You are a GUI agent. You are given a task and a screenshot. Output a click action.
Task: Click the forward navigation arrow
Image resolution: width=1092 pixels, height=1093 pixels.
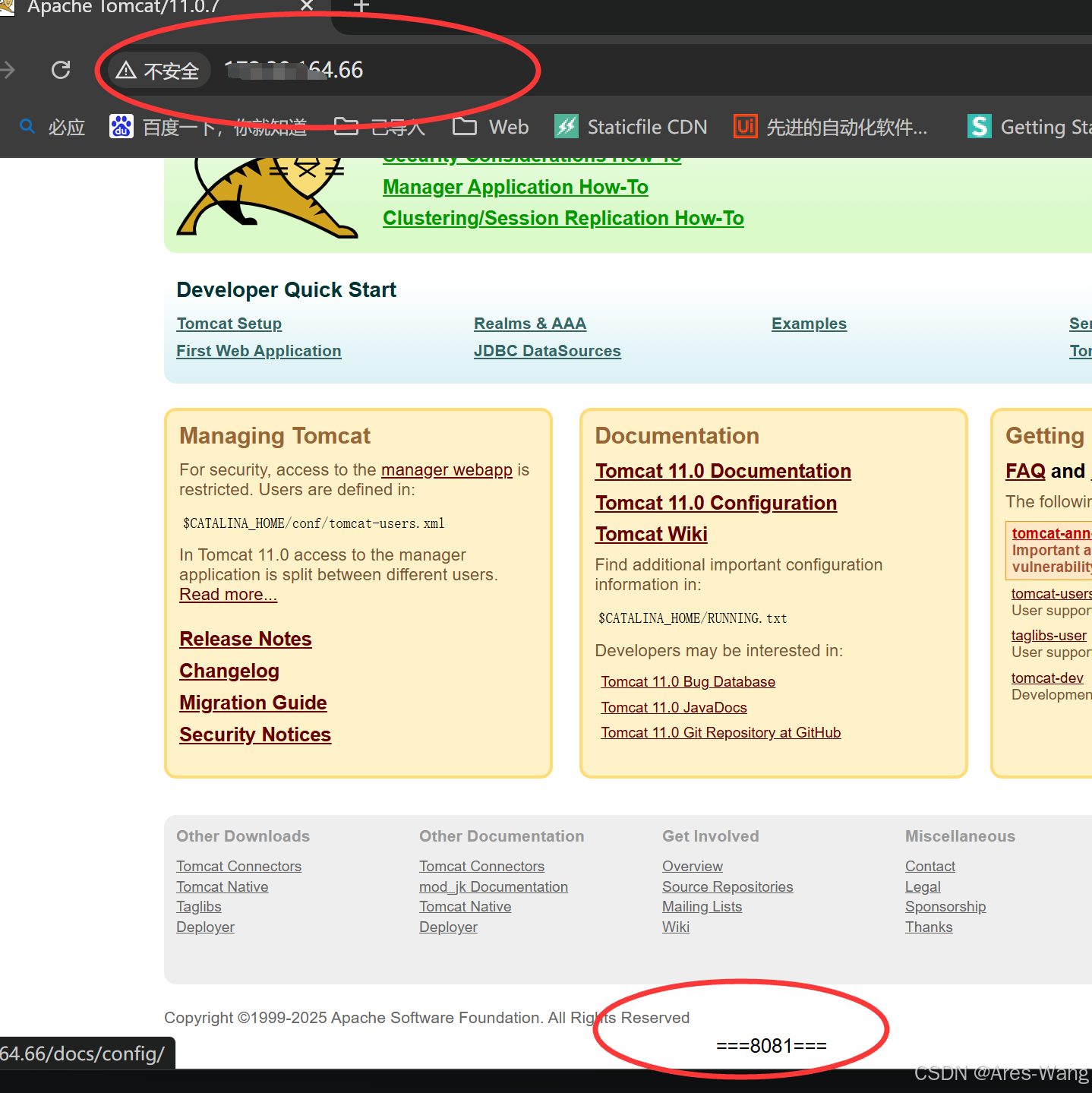coord(8,70)
